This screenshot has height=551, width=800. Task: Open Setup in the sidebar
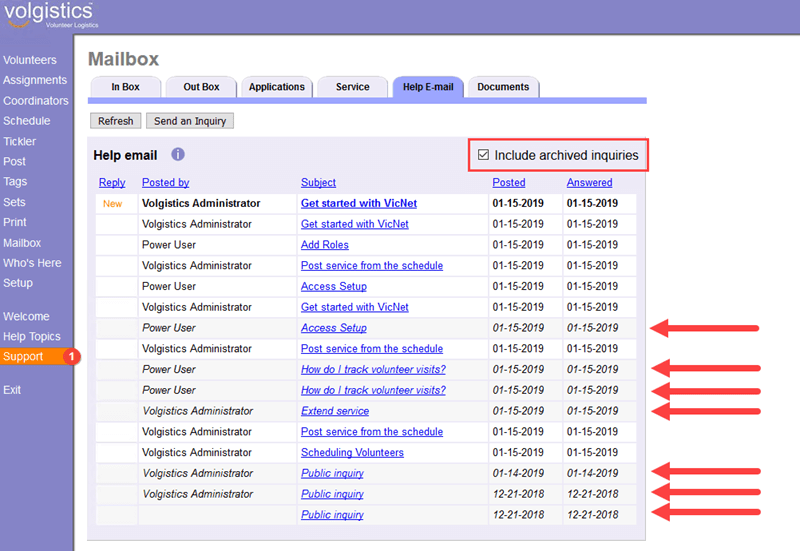18,283
